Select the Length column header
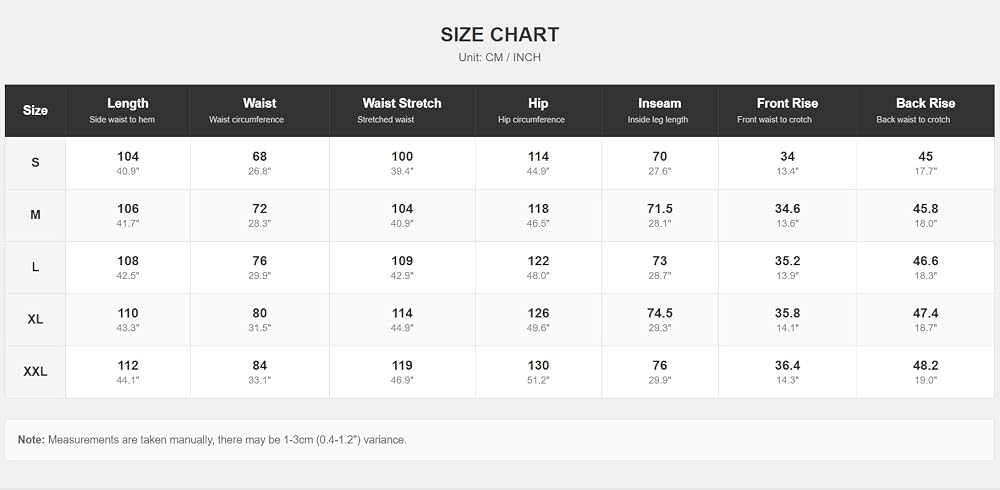Viewport: 1000px width, 490px height. [128, 110]
